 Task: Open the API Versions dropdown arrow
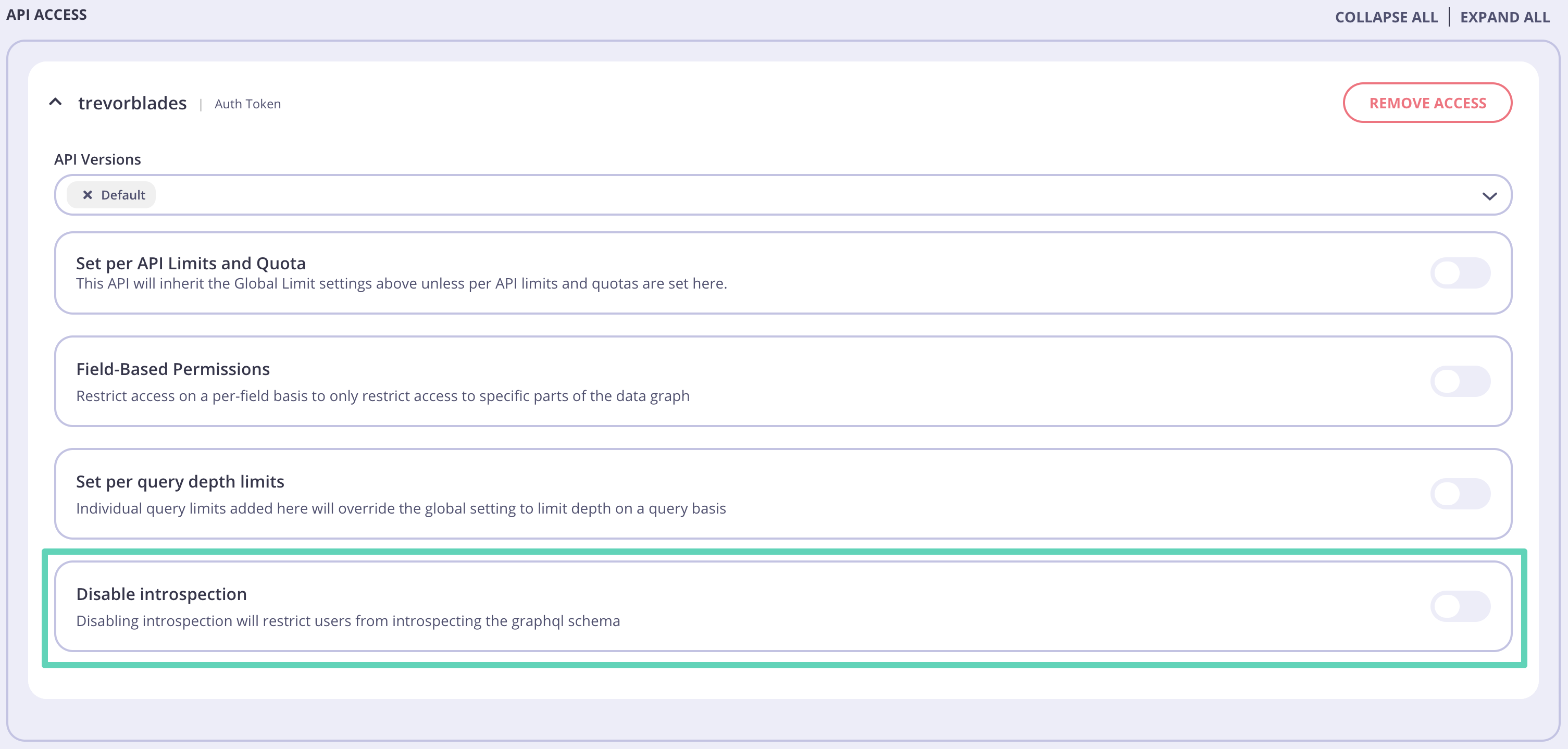(x=1489, y=196)
